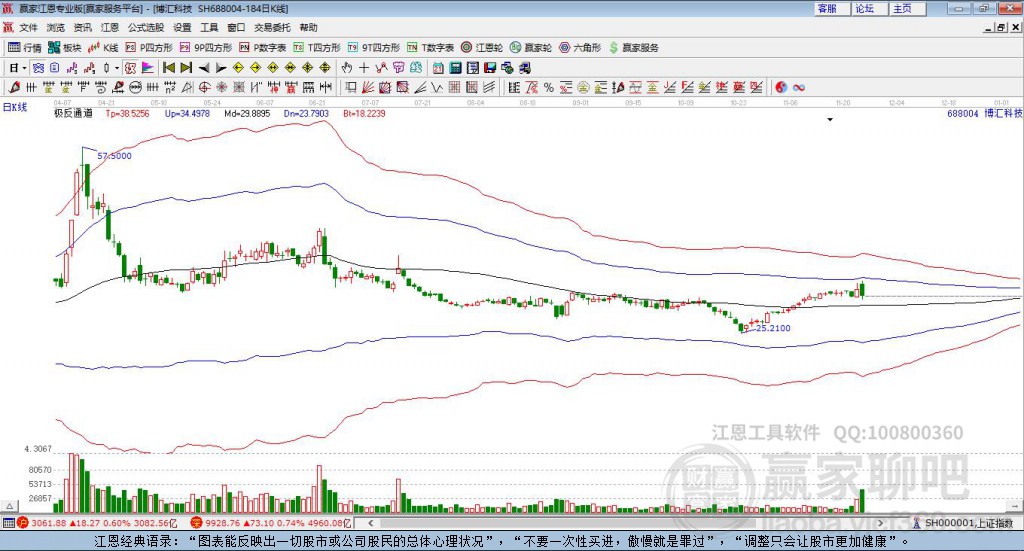Open the 文件 menu
The height and width of the screenshot is (551, 1024).
click(x=29, y=27)
